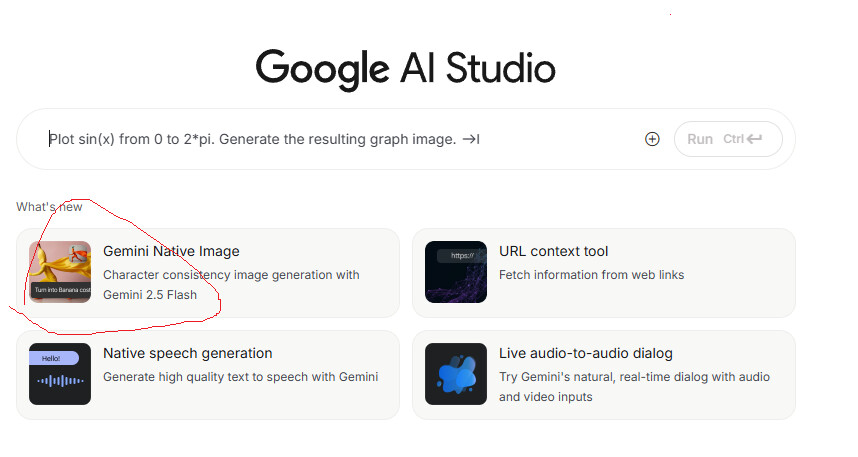Open the Gemini Native Image banana thumbnail

(60, 272)
